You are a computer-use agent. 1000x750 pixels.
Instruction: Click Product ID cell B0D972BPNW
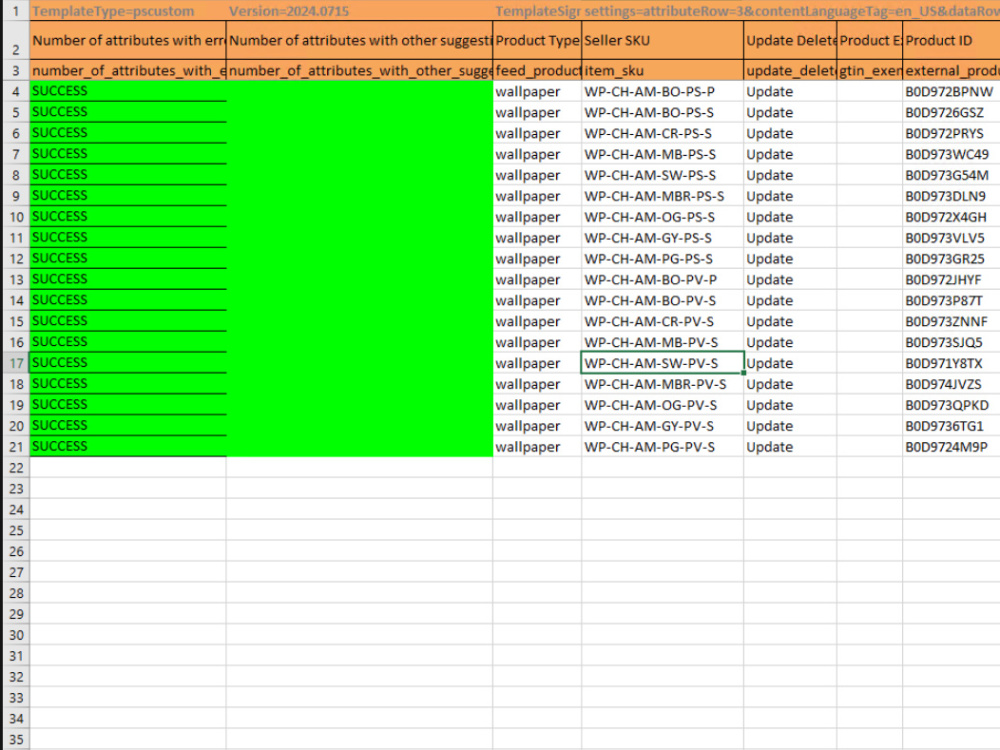pyautogui.click(x=951, y=91)
